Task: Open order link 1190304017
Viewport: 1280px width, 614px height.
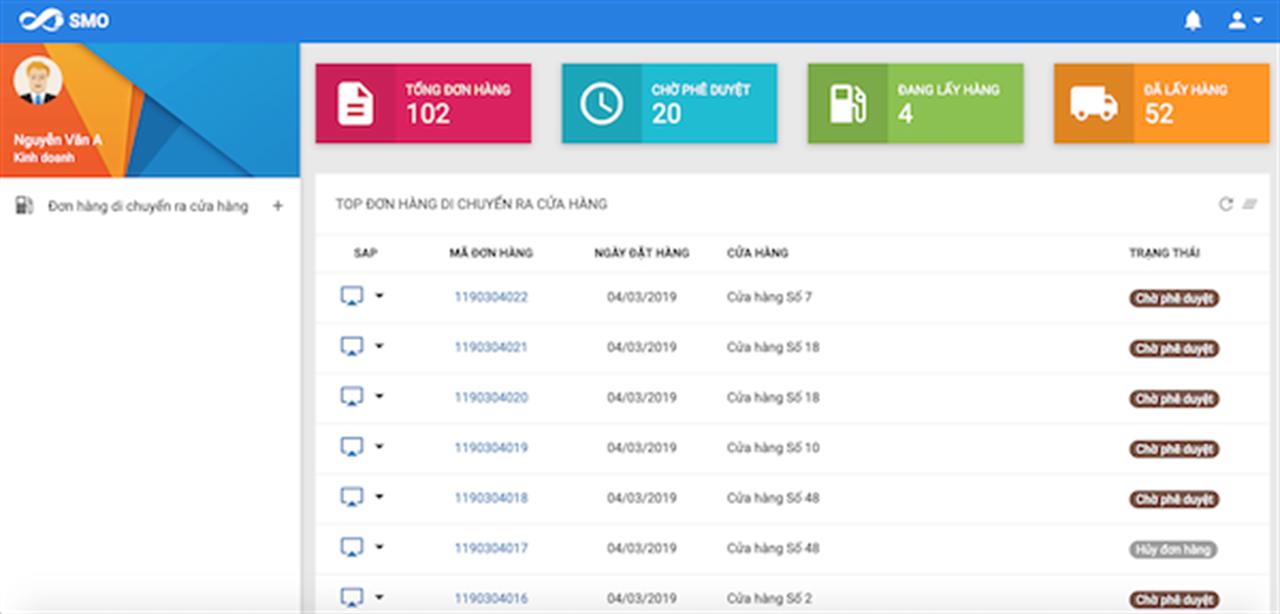Action: tap(491, 548)
